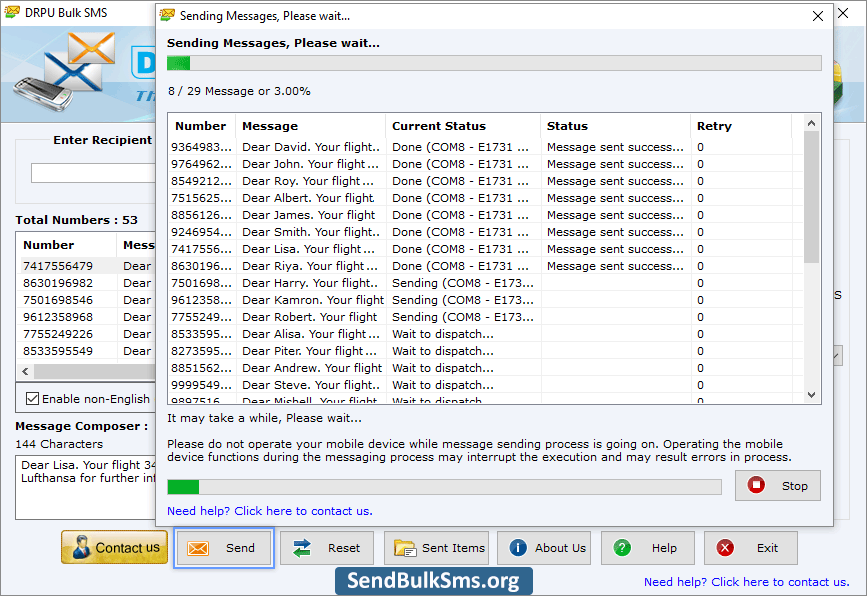This screenshot has height=596, width=867.
Task: Click the green question mark Help icon
Action: (622, 548)
